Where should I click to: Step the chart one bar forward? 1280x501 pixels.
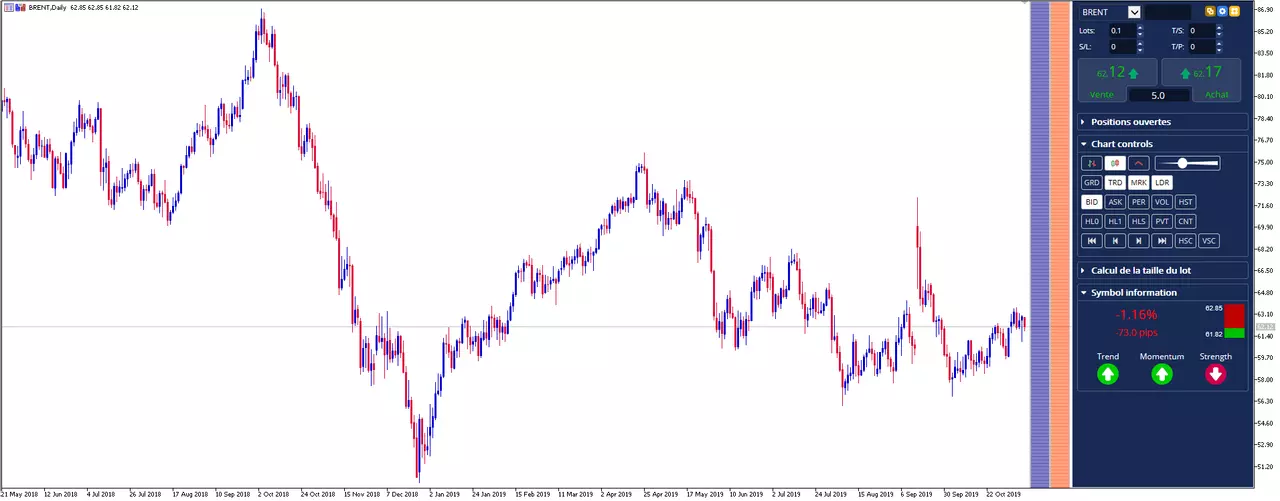[x=1138, y=241]
